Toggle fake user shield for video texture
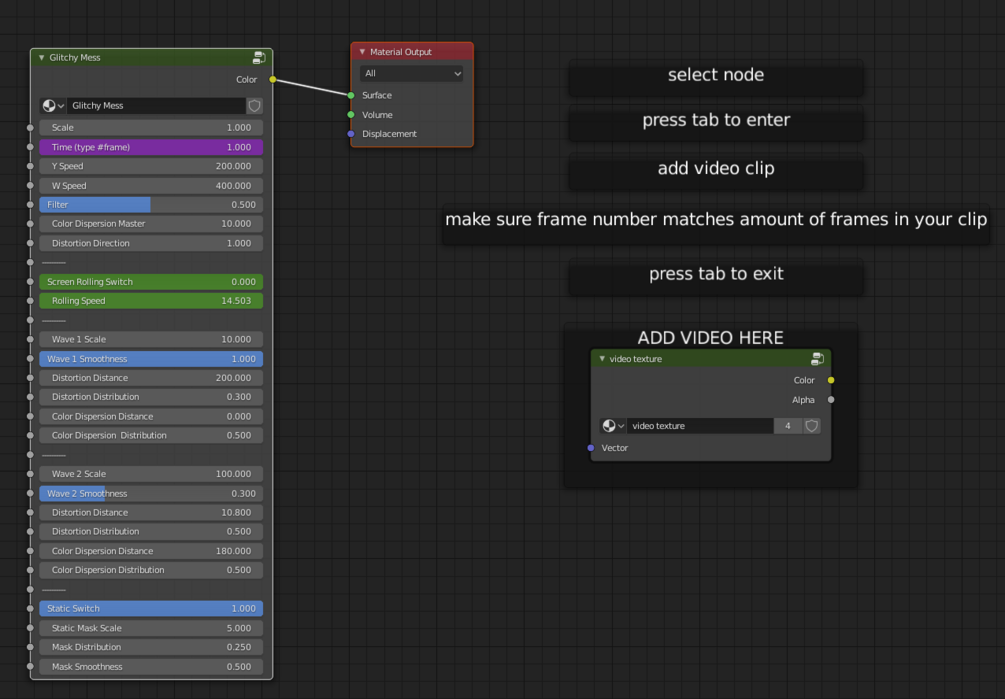 pyautogui.click(x=811, y=425)
